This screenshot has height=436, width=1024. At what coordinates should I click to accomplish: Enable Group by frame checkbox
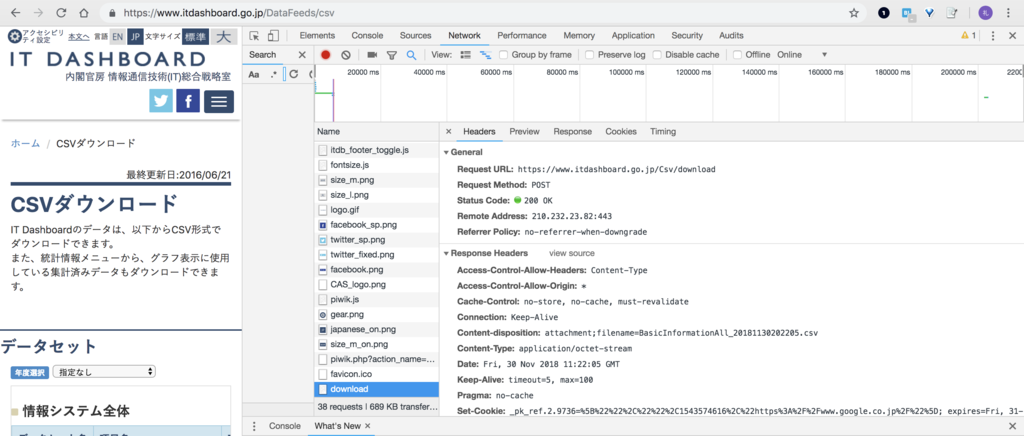tap(504, 55)
